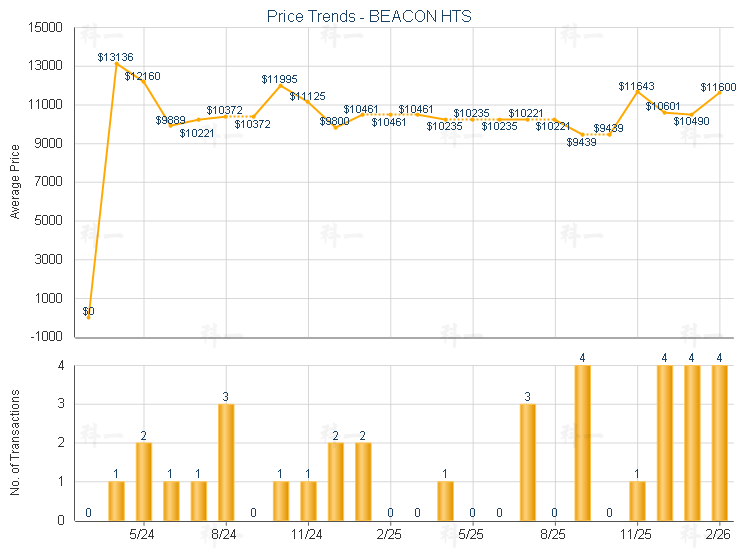Screen dimensions: 740x550
Task: Select the 8/24 transactions bar showing 3
Action: (x=226, y=462)
